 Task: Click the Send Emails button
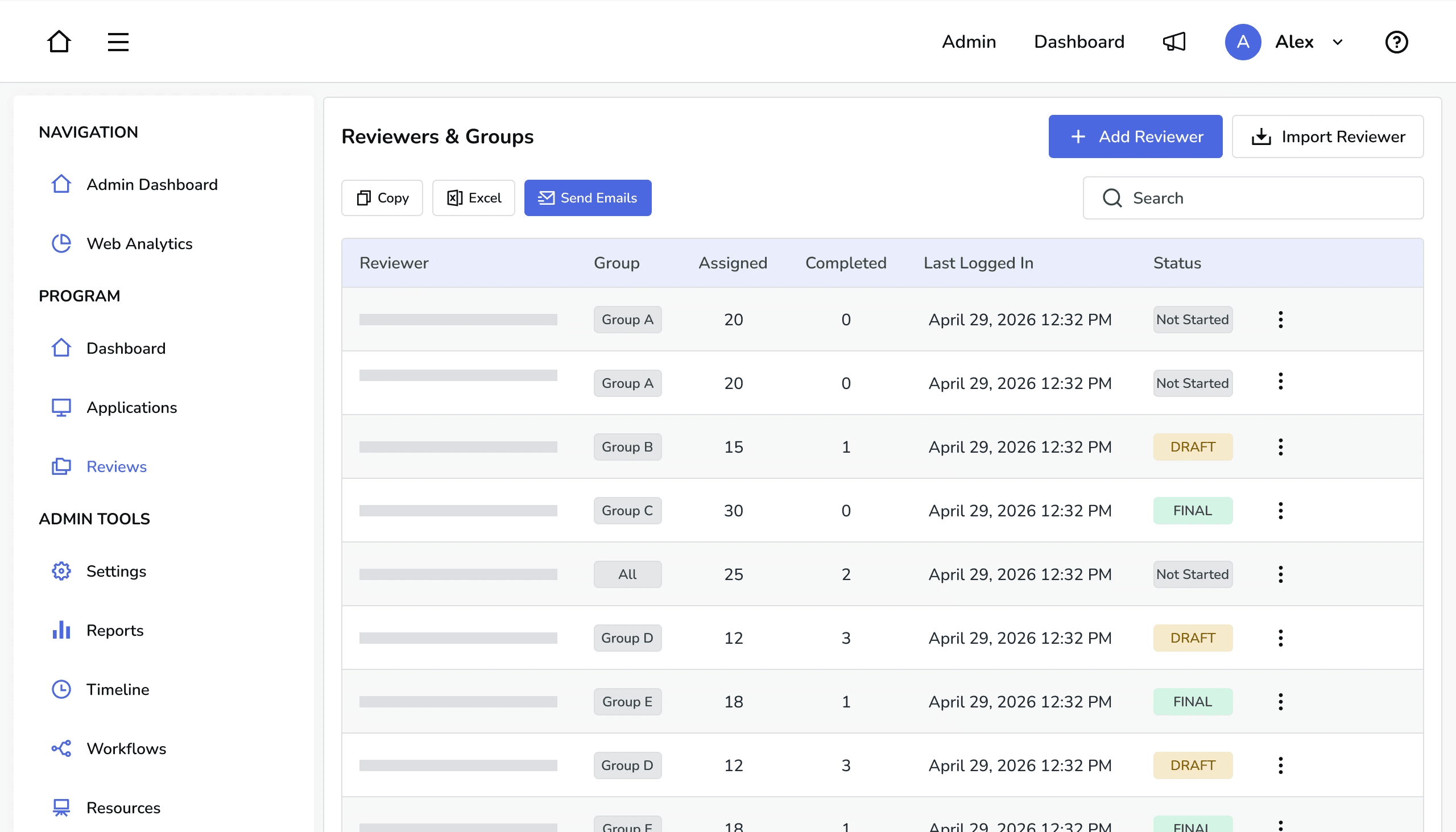[588, 198]
